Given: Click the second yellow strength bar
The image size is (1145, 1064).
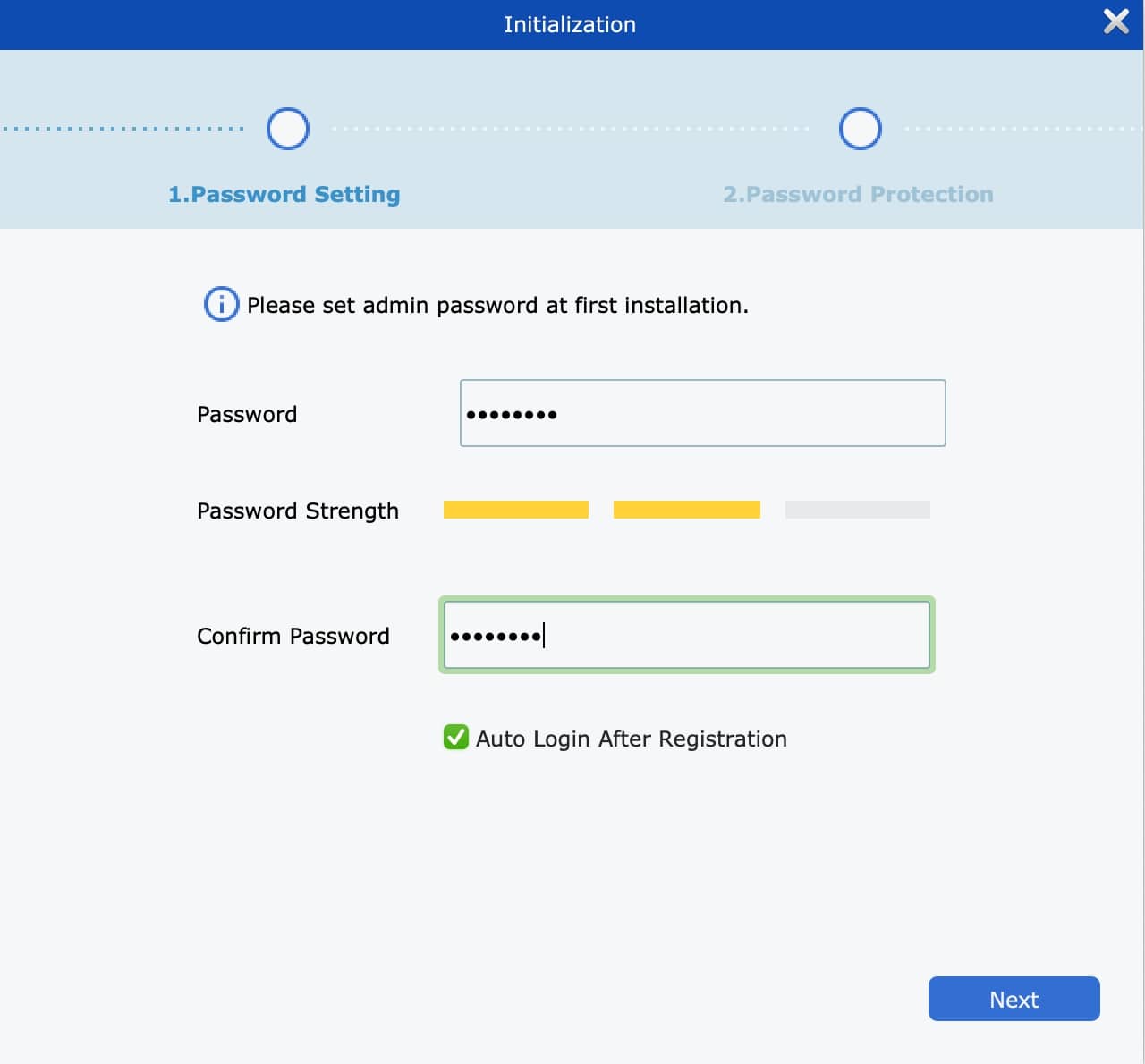Looking at the screenshot, I should [686, 510].
